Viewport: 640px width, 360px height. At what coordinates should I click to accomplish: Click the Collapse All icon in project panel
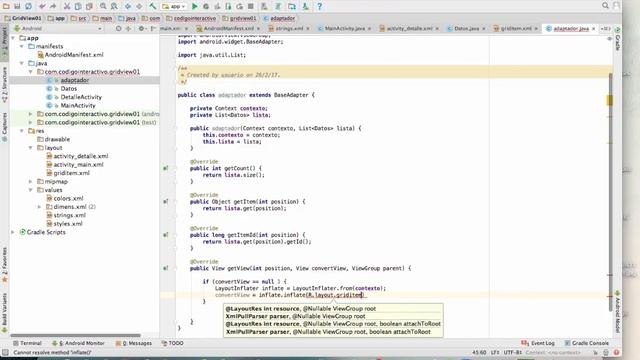pos(128,29)
